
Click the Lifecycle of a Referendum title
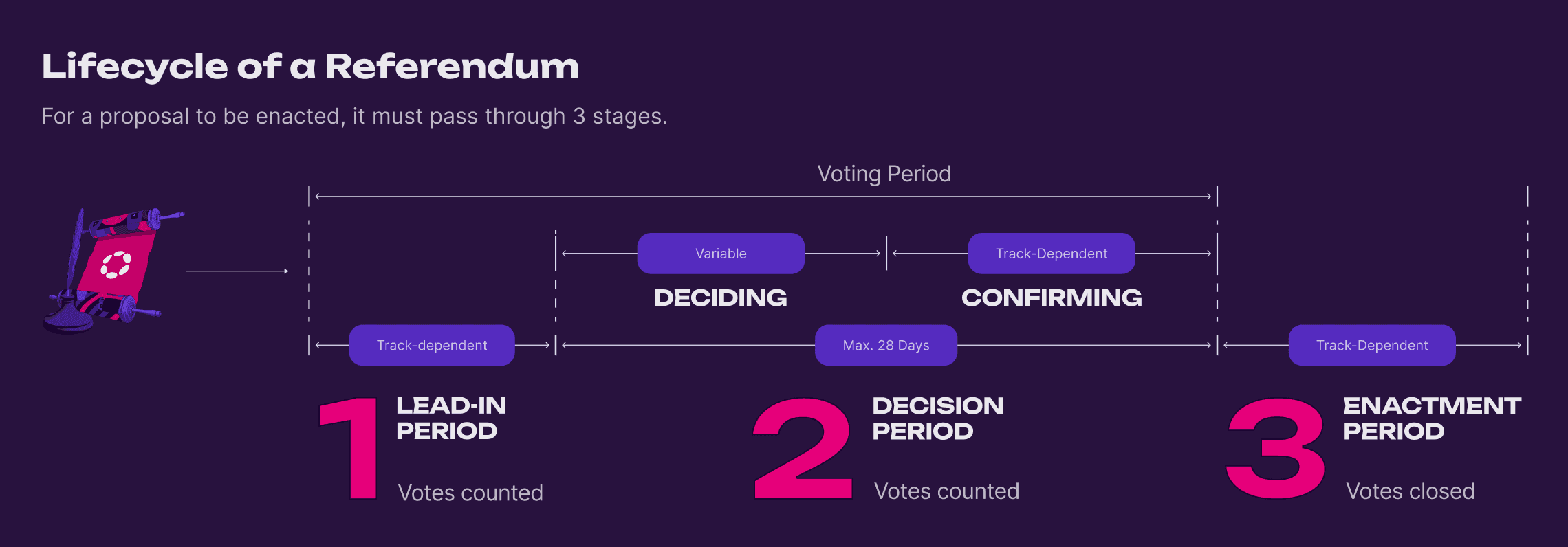pos(310,67)
